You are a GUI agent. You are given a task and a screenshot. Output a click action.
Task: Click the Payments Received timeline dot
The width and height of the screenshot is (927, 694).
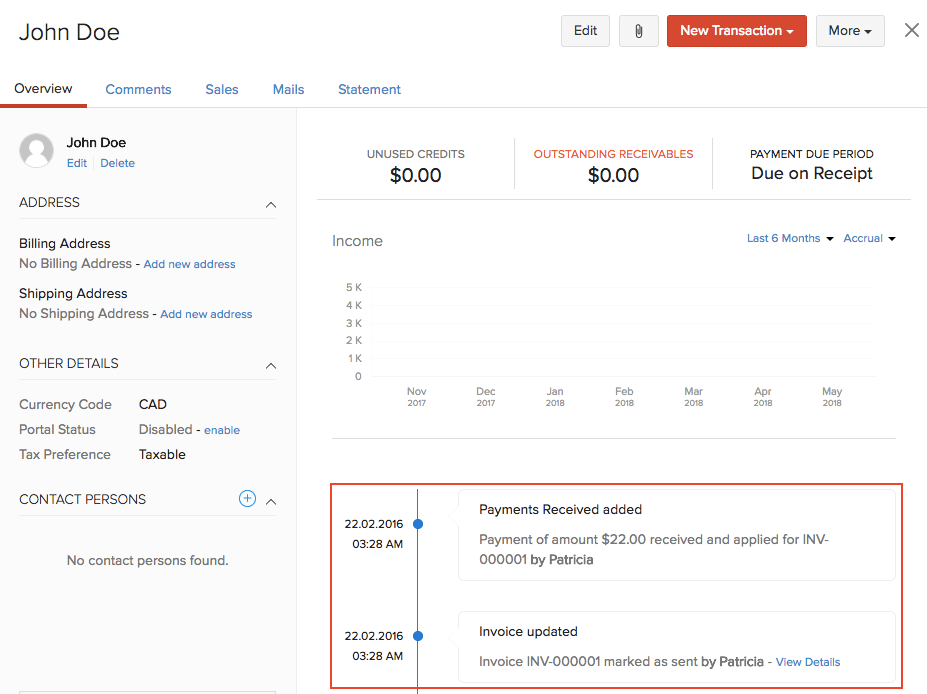(418, 524)
